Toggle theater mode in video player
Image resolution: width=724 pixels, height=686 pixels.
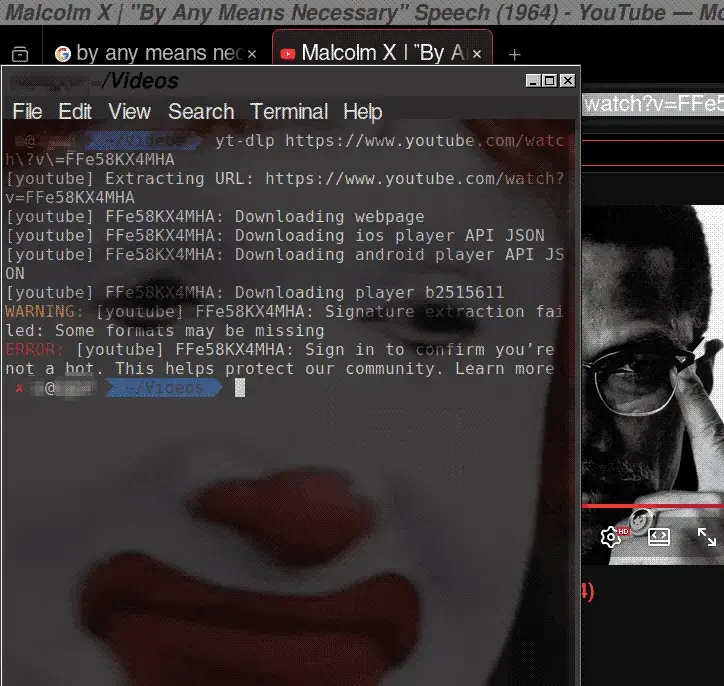tap(658, 537)
